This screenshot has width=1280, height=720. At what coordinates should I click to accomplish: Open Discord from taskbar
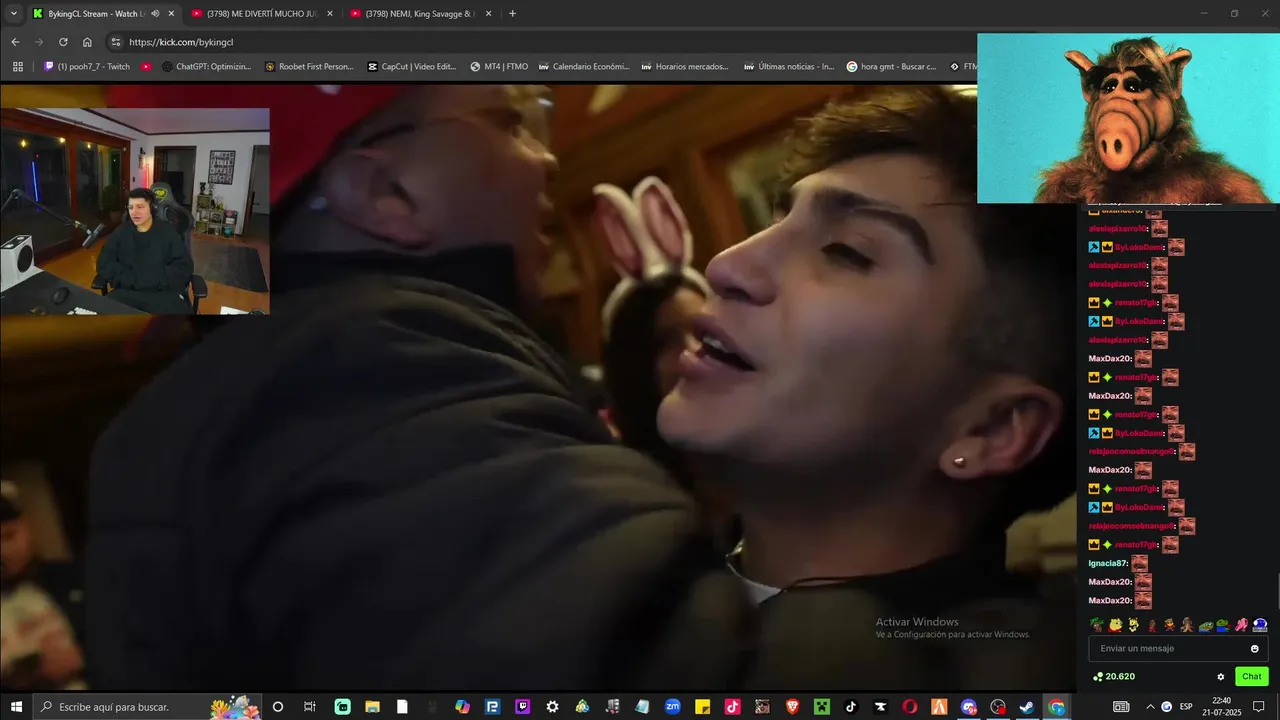(968, 707)
